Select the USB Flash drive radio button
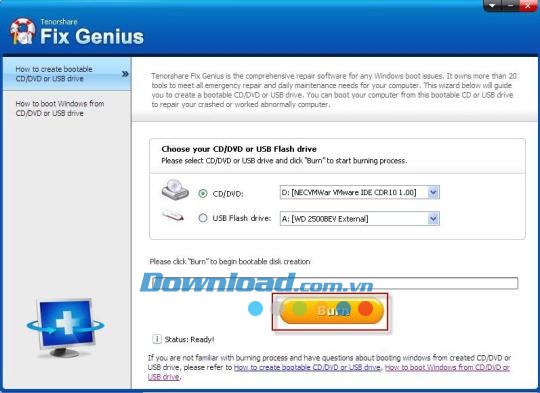 click(x=203, y=218)
